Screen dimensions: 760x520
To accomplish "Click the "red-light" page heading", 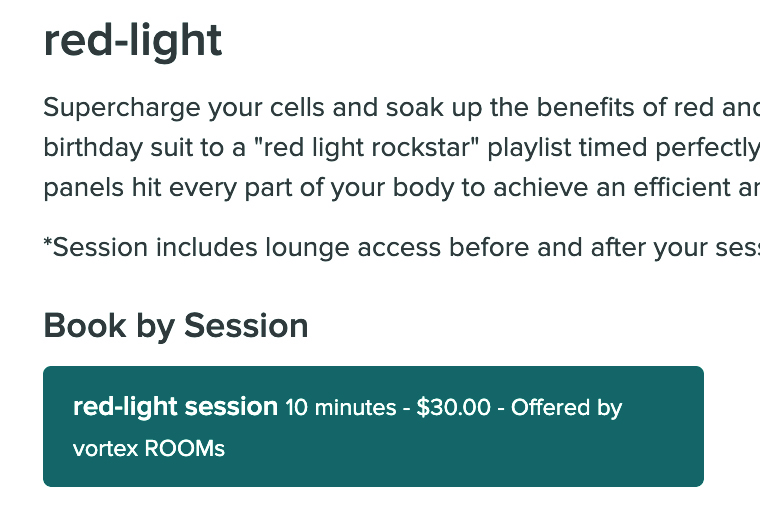I will [133, 42].
